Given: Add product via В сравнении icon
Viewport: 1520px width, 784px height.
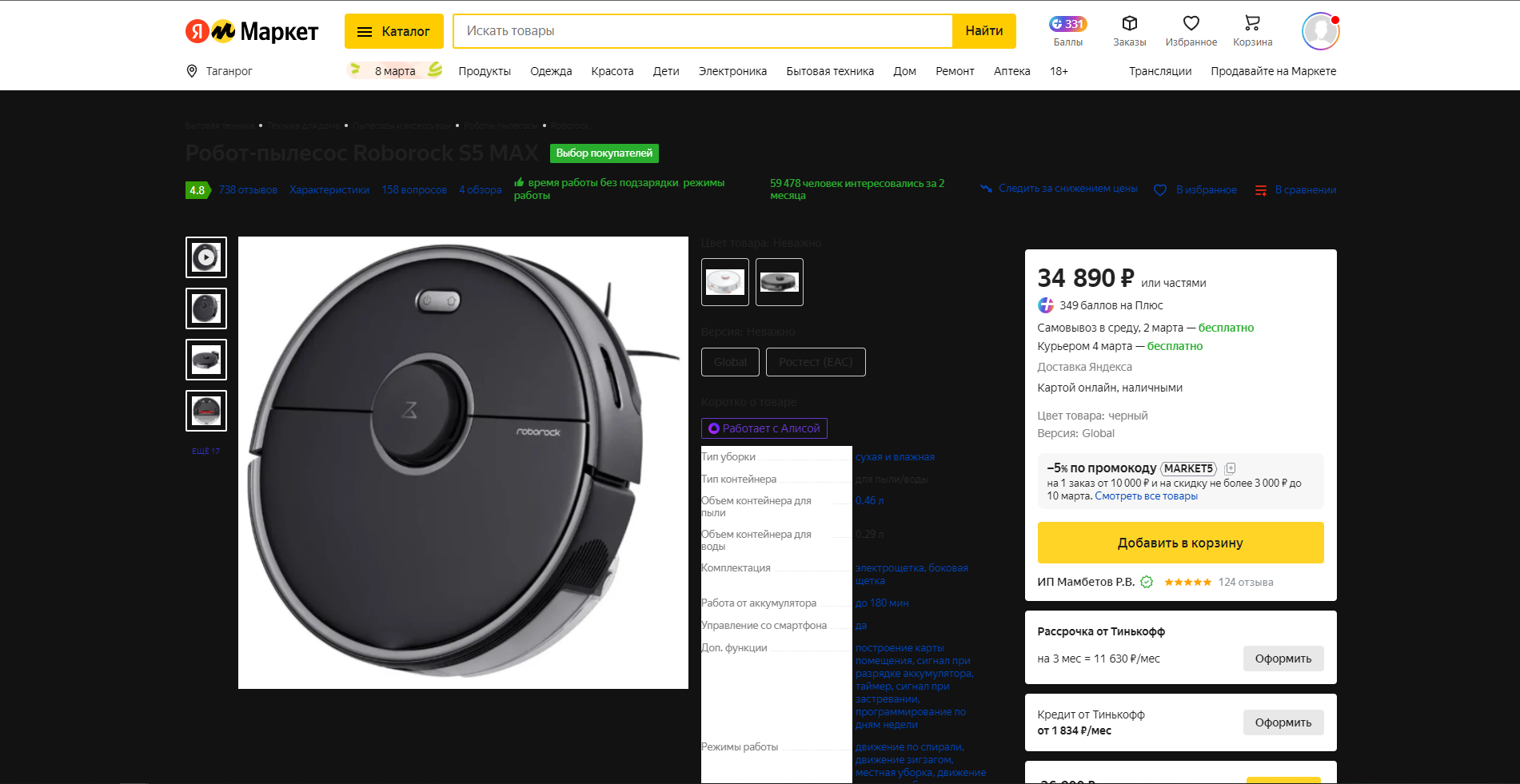Looking at the screenshot, I should tap(1261, 190).
